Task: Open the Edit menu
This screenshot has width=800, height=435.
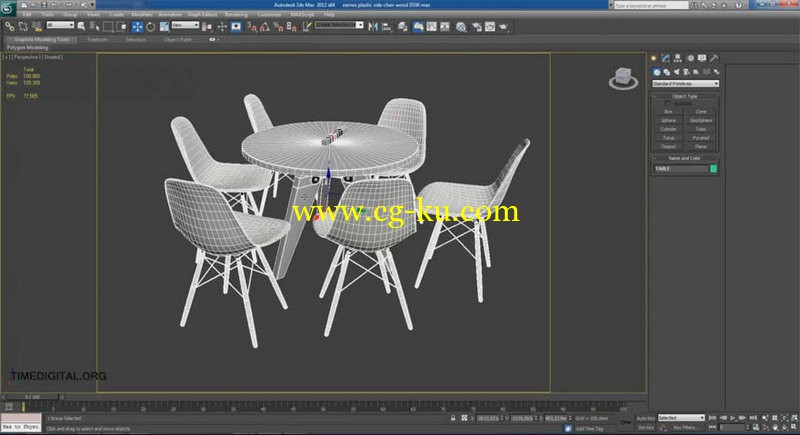Action: (27, 15)
